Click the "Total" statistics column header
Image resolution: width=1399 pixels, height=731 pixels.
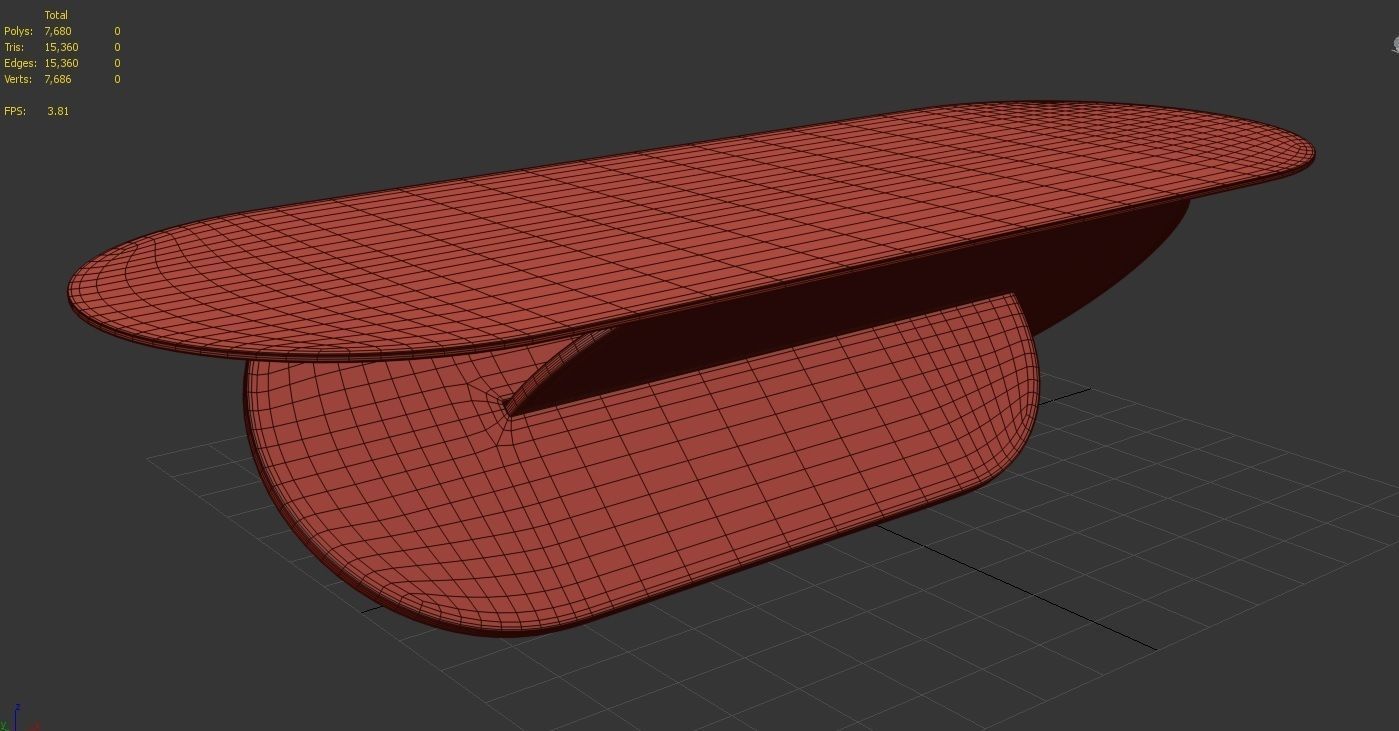(56, 15)
